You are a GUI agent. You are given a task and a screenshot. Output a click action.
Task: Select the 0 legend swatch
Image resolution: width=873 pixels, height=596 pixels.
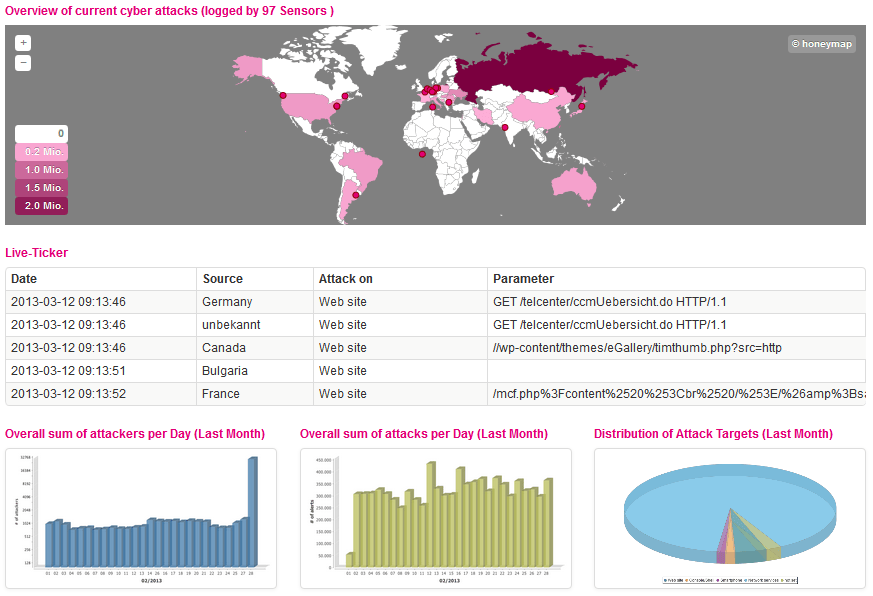click(41, 134)
